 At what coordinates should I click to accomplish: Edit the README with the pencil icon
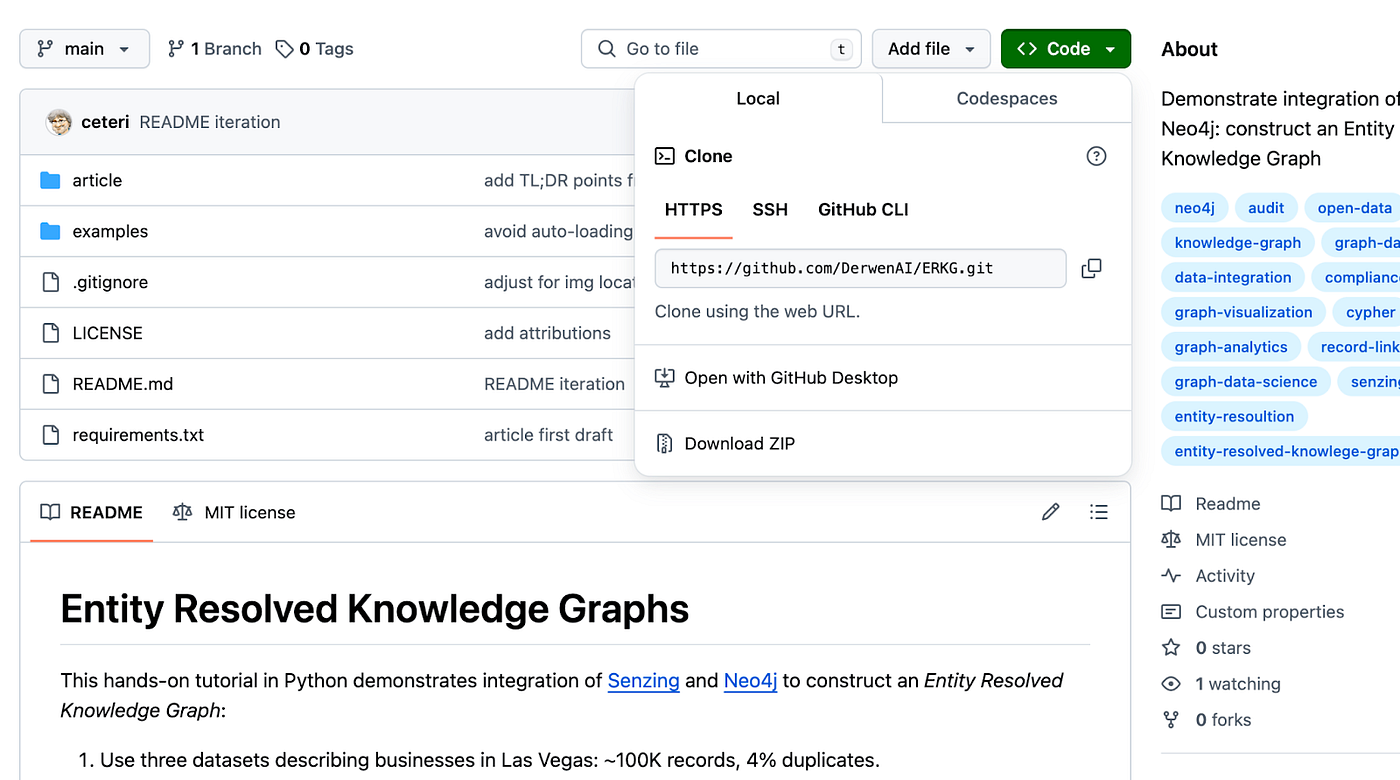coord(1050,512)
